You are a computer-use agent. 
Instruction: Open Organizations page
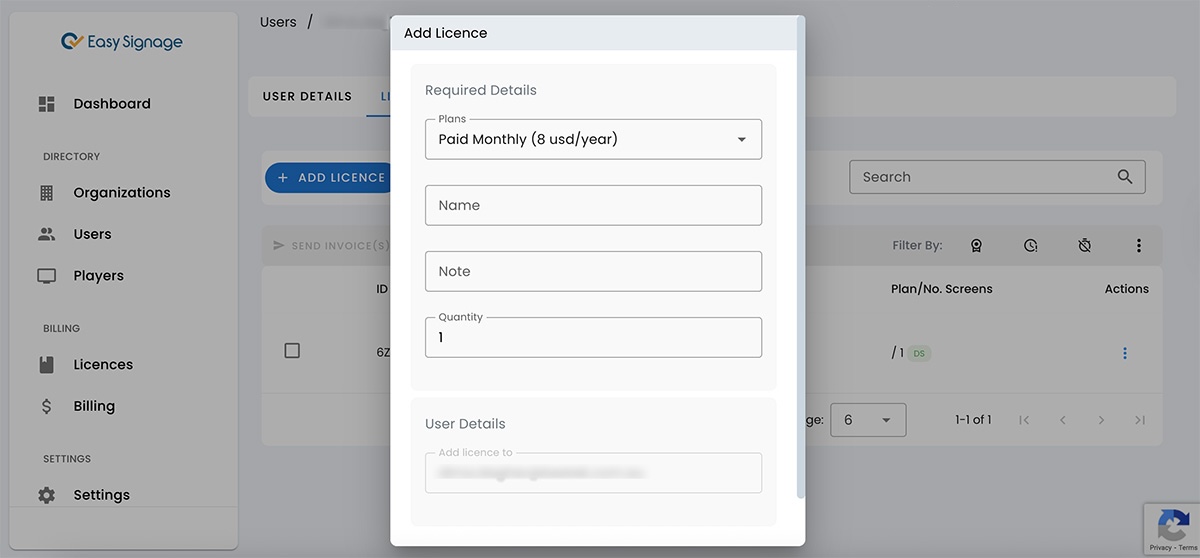tap(122, 193)
